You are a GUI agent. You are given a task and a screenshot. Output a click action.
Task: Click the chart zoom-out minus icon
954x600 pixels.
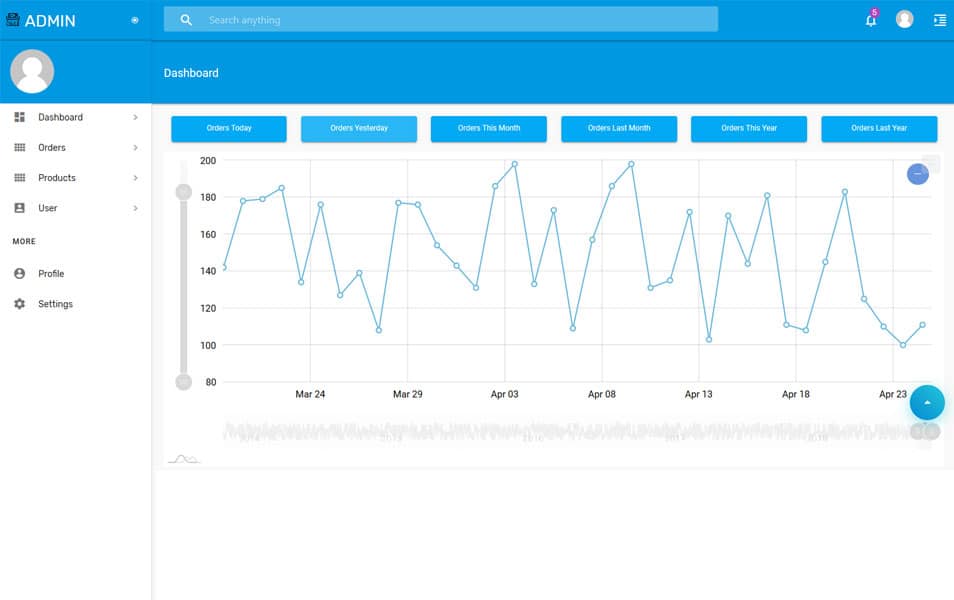[917, 174]
